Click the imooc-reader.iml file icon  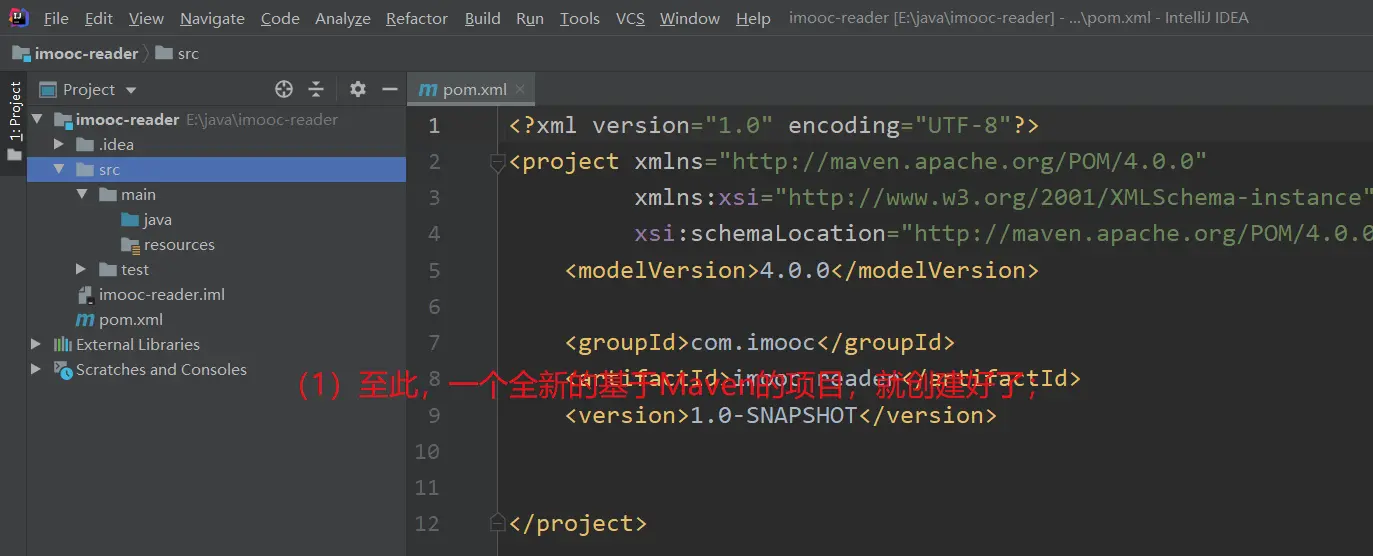[86, 294]
